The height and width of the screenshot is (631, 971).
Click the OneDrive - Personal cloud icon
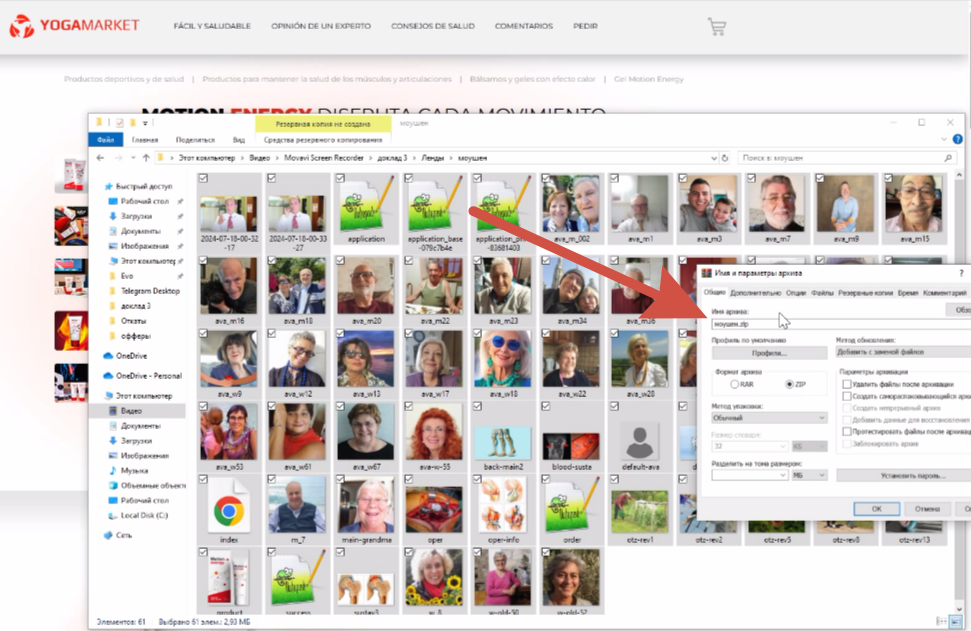[x=108, y=376]
